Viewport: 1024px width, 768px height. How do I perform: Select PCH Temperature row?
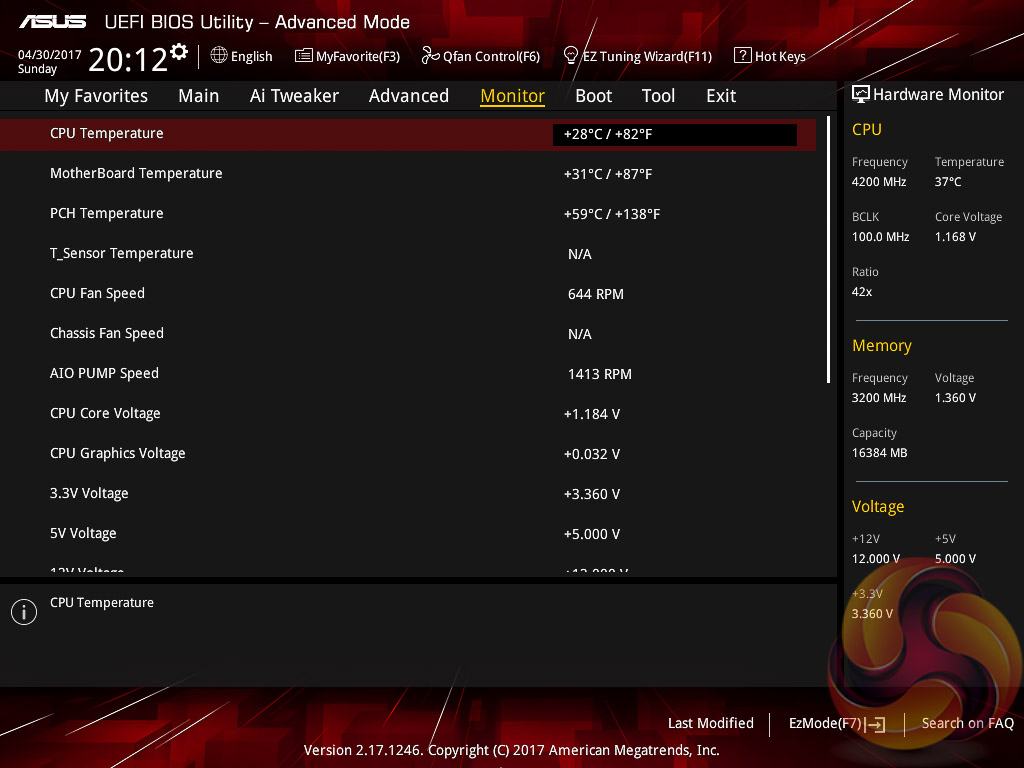(408, 214)
